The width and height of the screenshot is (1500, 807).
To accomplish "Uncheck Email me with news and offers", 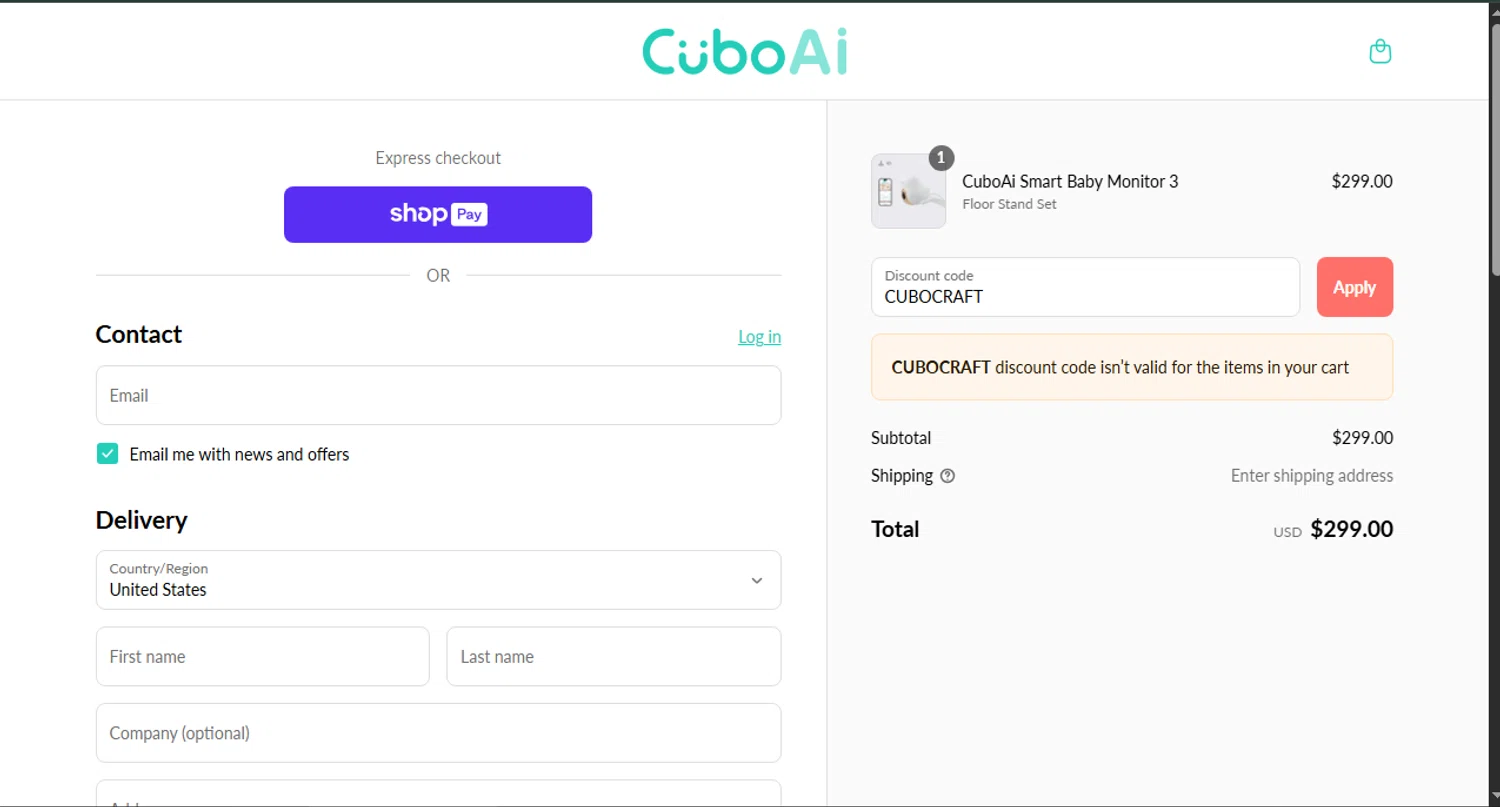I will (107, 454).
